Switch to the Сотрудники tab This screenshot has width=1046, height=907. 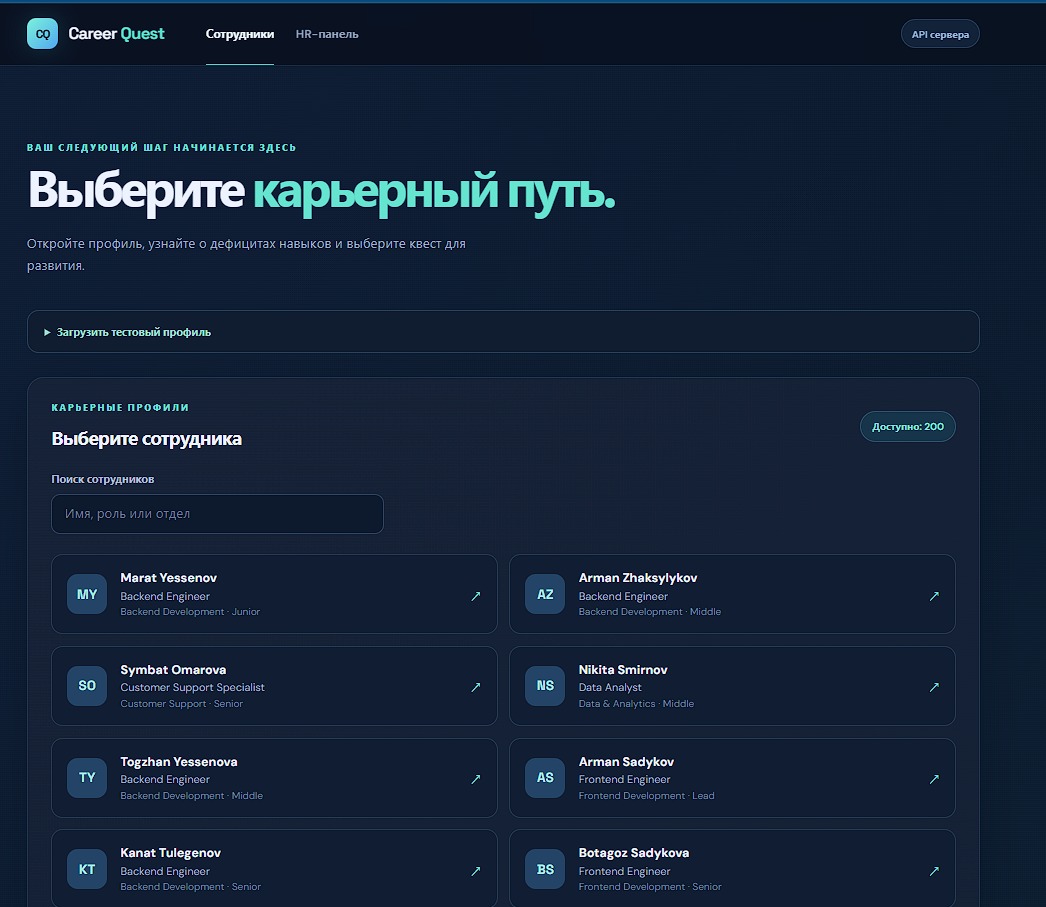239,34
